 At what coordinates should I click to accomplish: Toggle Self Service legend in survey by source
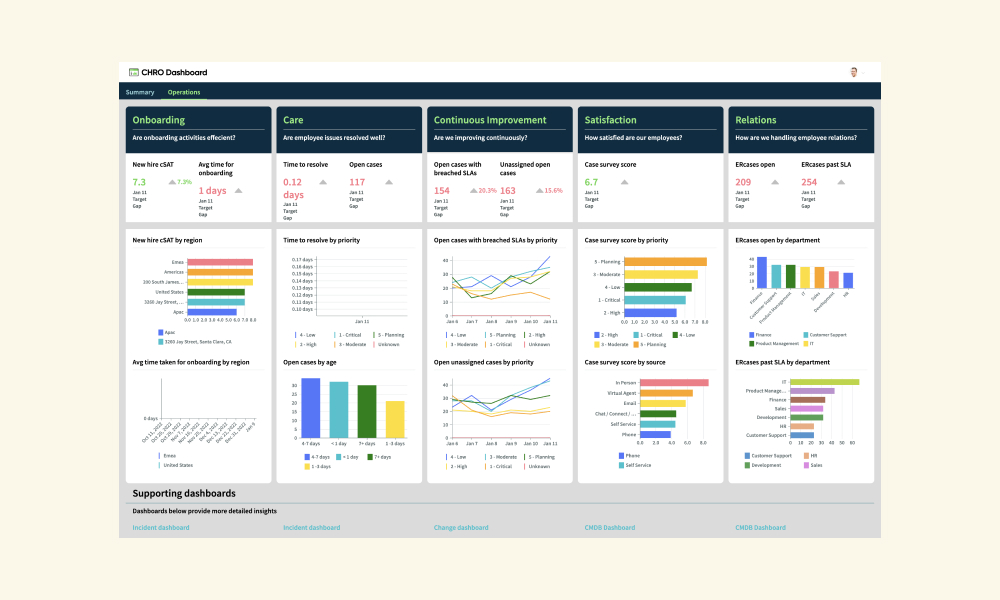point(635,465)
